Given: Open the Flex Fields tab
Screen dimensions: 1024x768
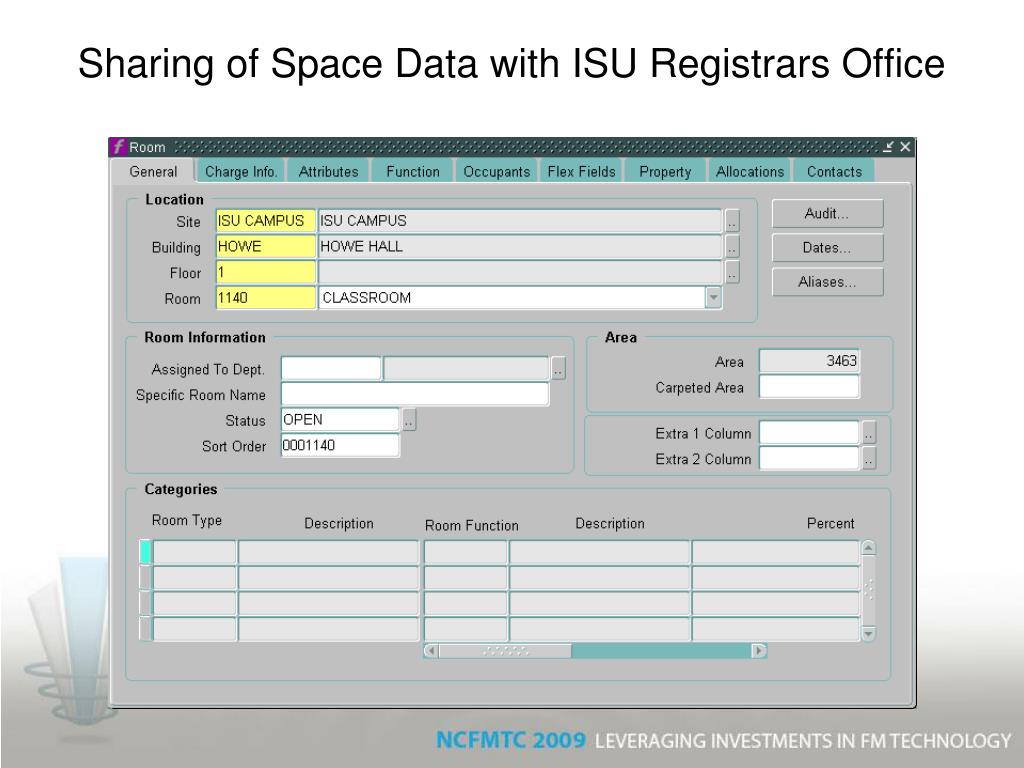Looking at the screenshot, I should tap(581, 171).
